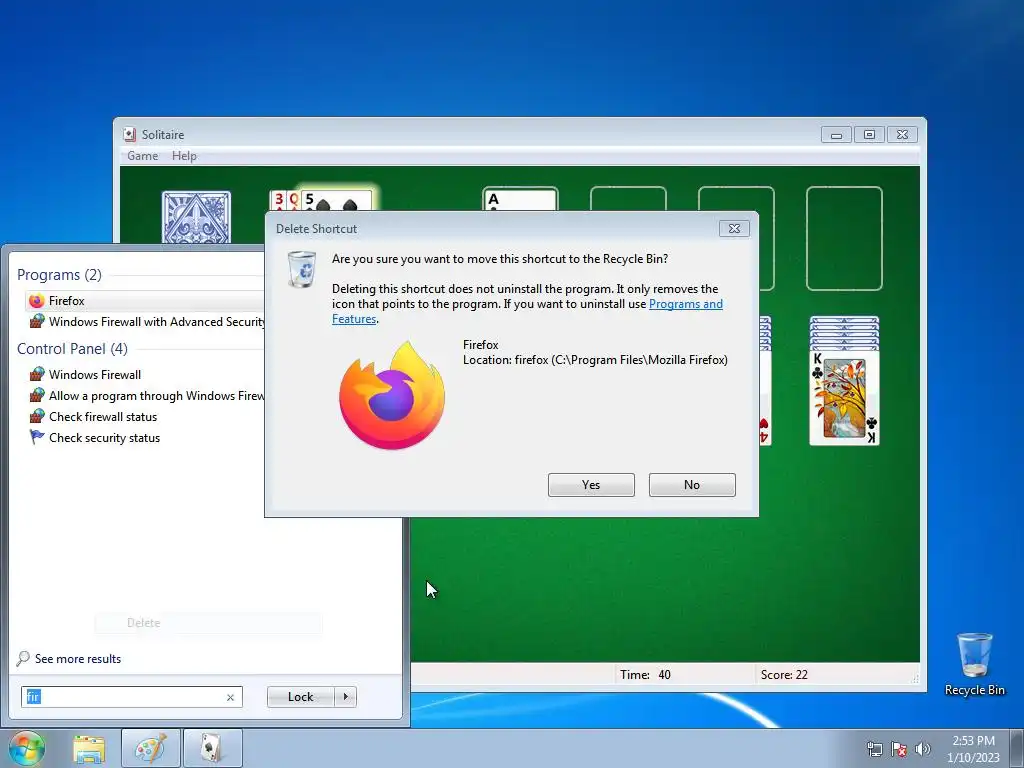
Task: Open Windows Firewall control panel item
Action: click(x=95, y=374)
